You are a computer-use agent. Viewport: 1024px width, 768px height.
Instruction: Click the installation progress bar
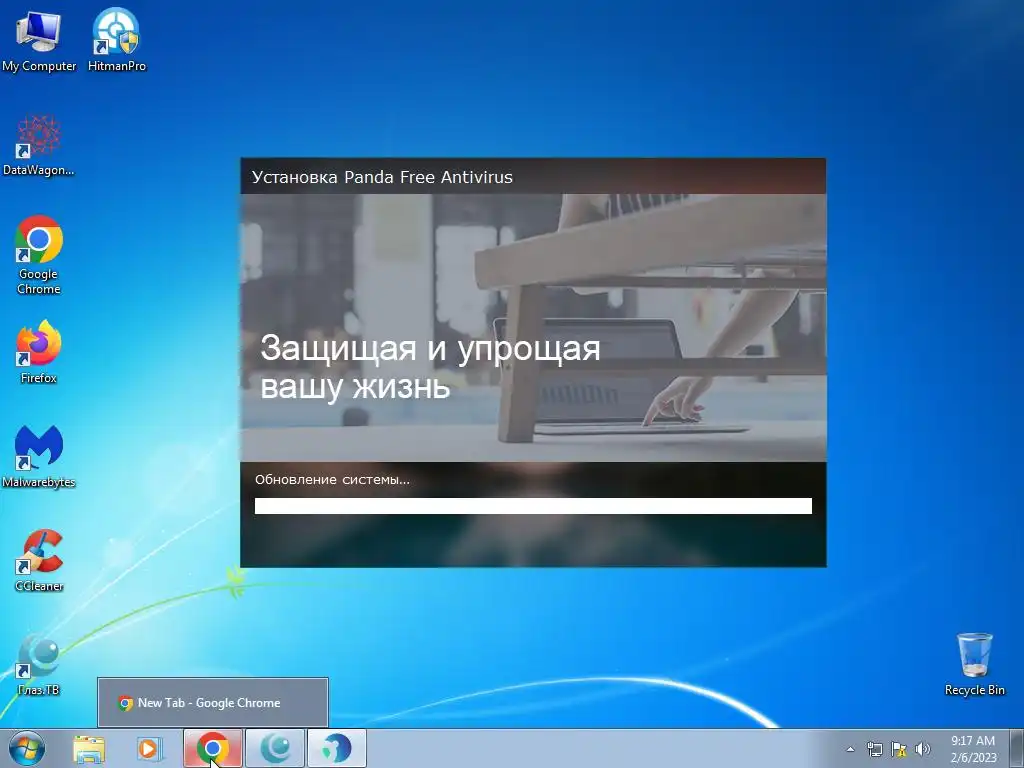coord(533,506)
